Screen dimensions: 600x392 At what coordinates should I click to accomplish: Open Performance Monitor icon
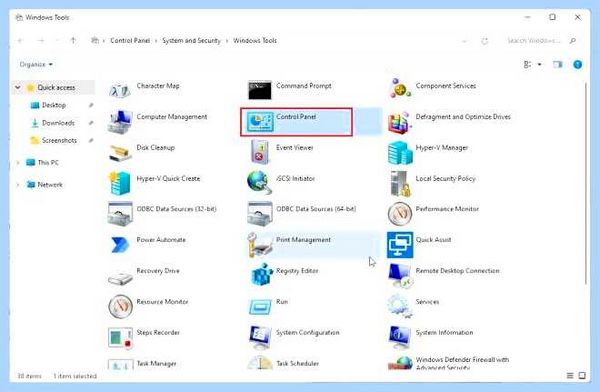pos(399,214)
